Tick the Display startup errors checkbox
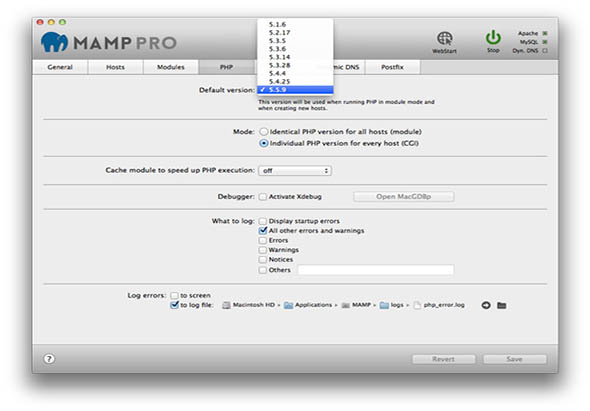The height and width of the screenshot is (411, 590). click(x=263, y=221)
